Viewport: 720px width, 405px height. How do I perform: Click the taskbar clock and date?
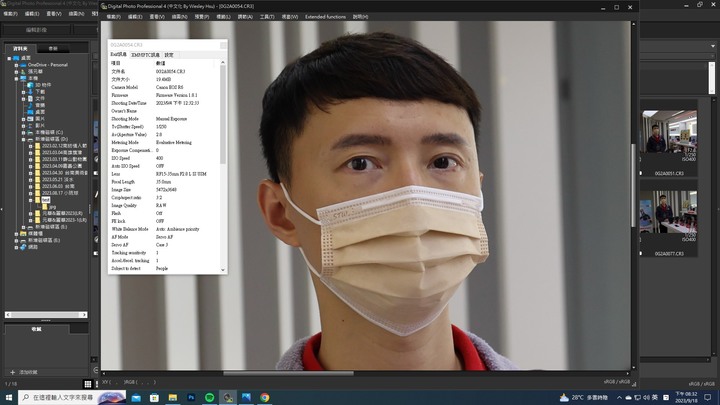point(686,398)
